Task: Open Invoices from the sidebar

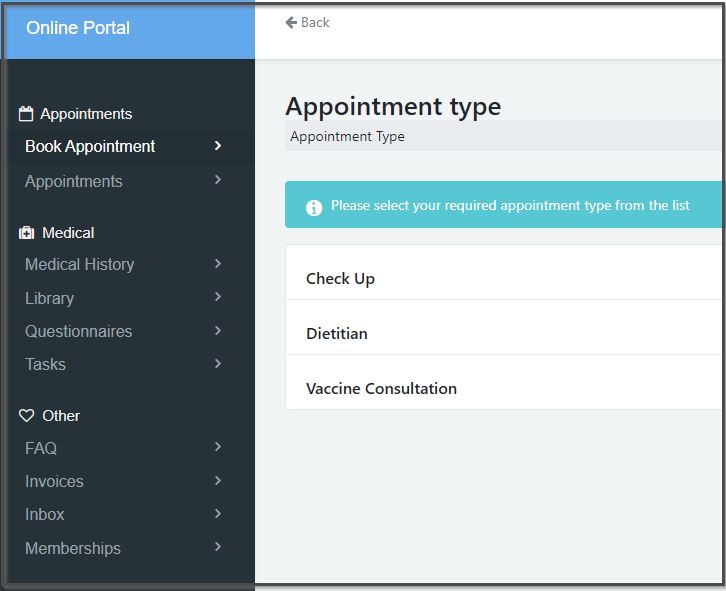Action: pyautogui.click(x=55, y=481)
